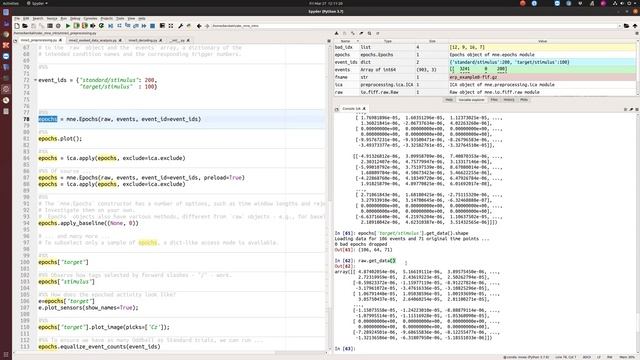Click the events array variable row
The width and height of the screenshot is (640, 360).
pos(485,70)
